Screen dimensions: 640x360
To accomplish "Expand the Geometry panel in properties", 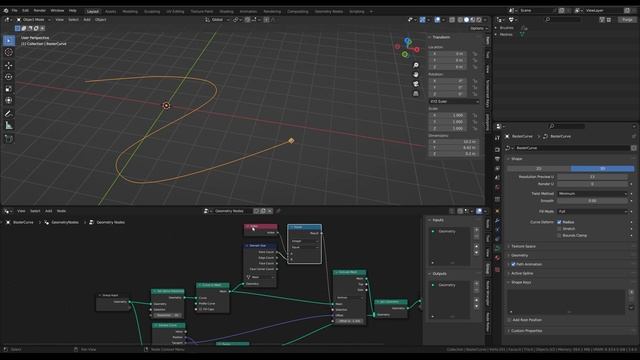I will point(519,256).
